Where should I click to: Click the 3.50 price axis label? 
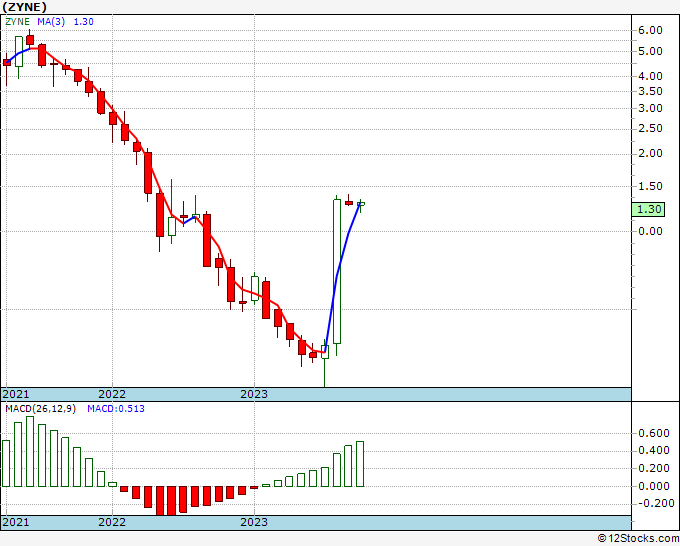(x=650, y=92)
